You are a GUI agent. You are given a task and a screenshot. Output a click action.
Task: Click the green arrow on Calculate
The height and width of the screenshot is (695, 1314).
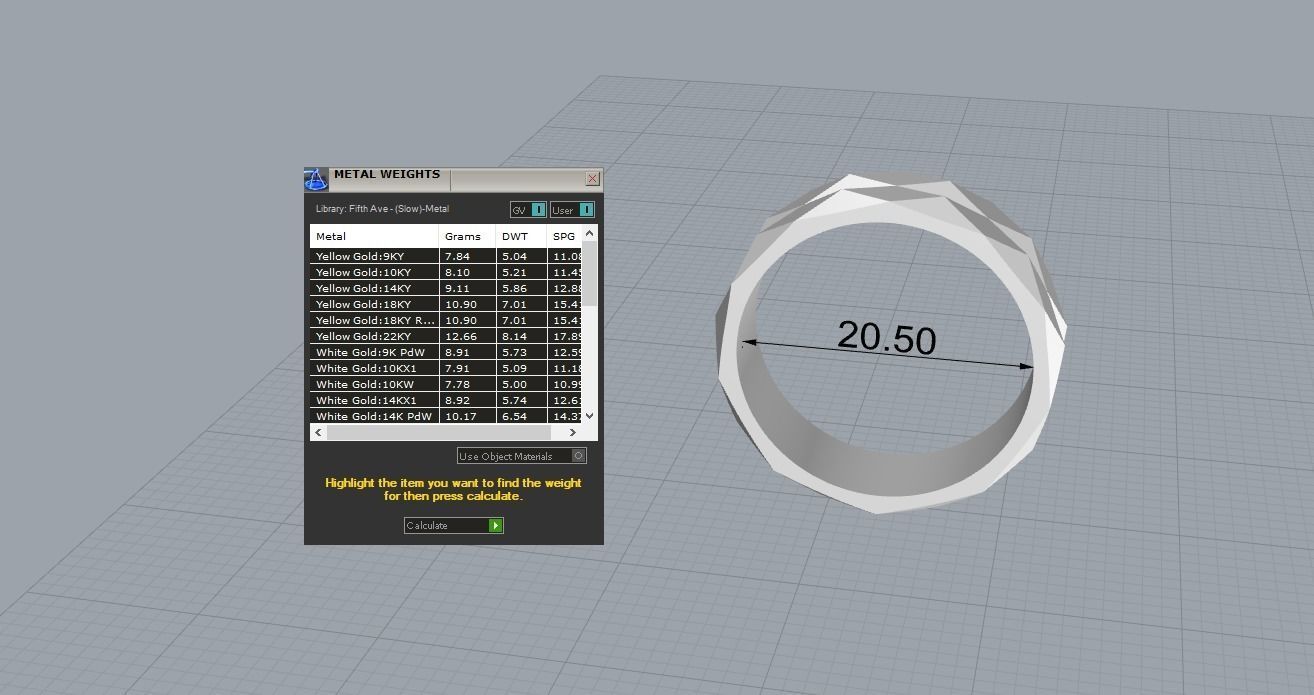click(x=495, y=525)
